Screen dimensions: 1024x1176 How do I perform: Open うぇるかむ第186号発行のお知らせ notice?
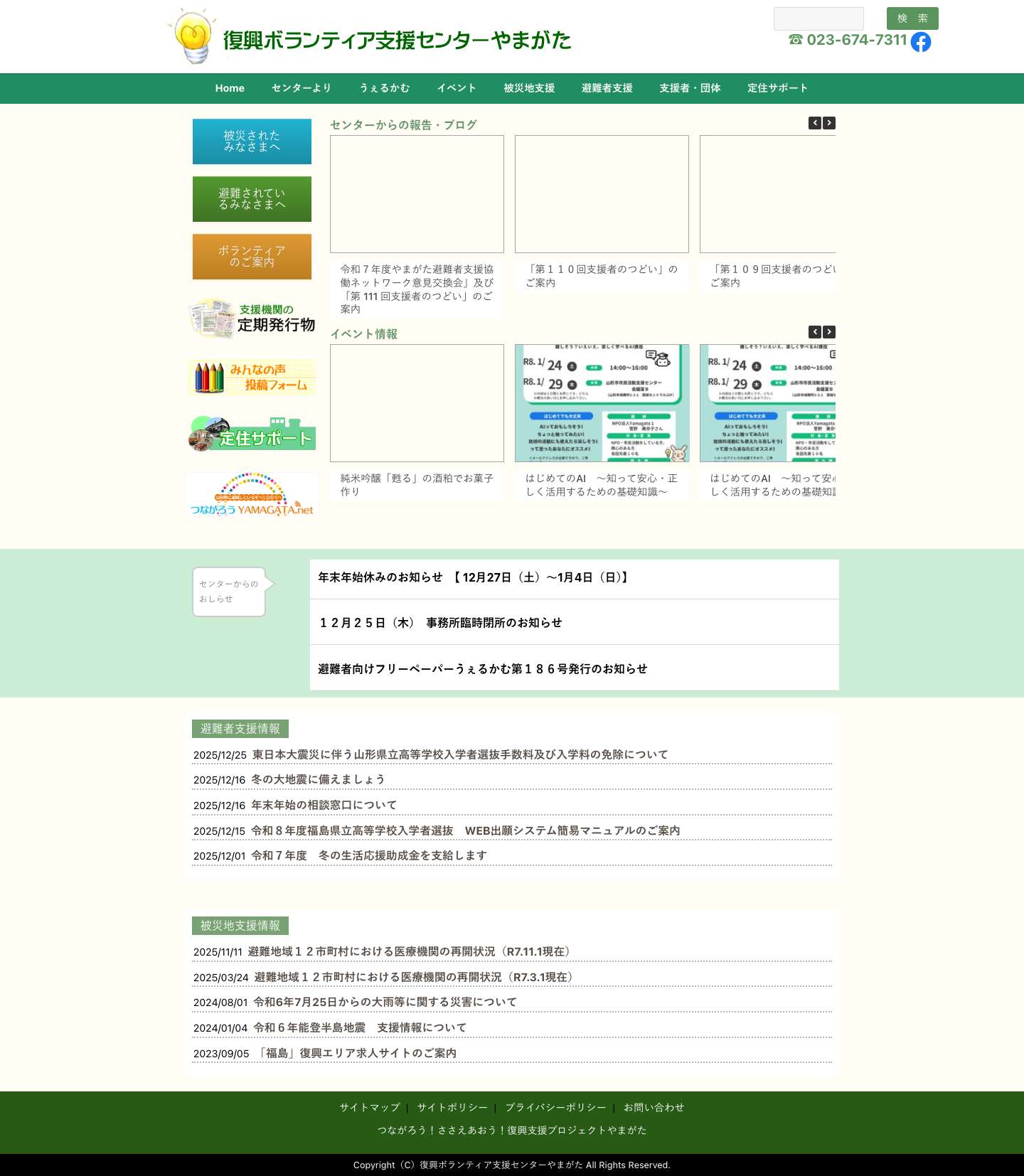tap(483, 668)
